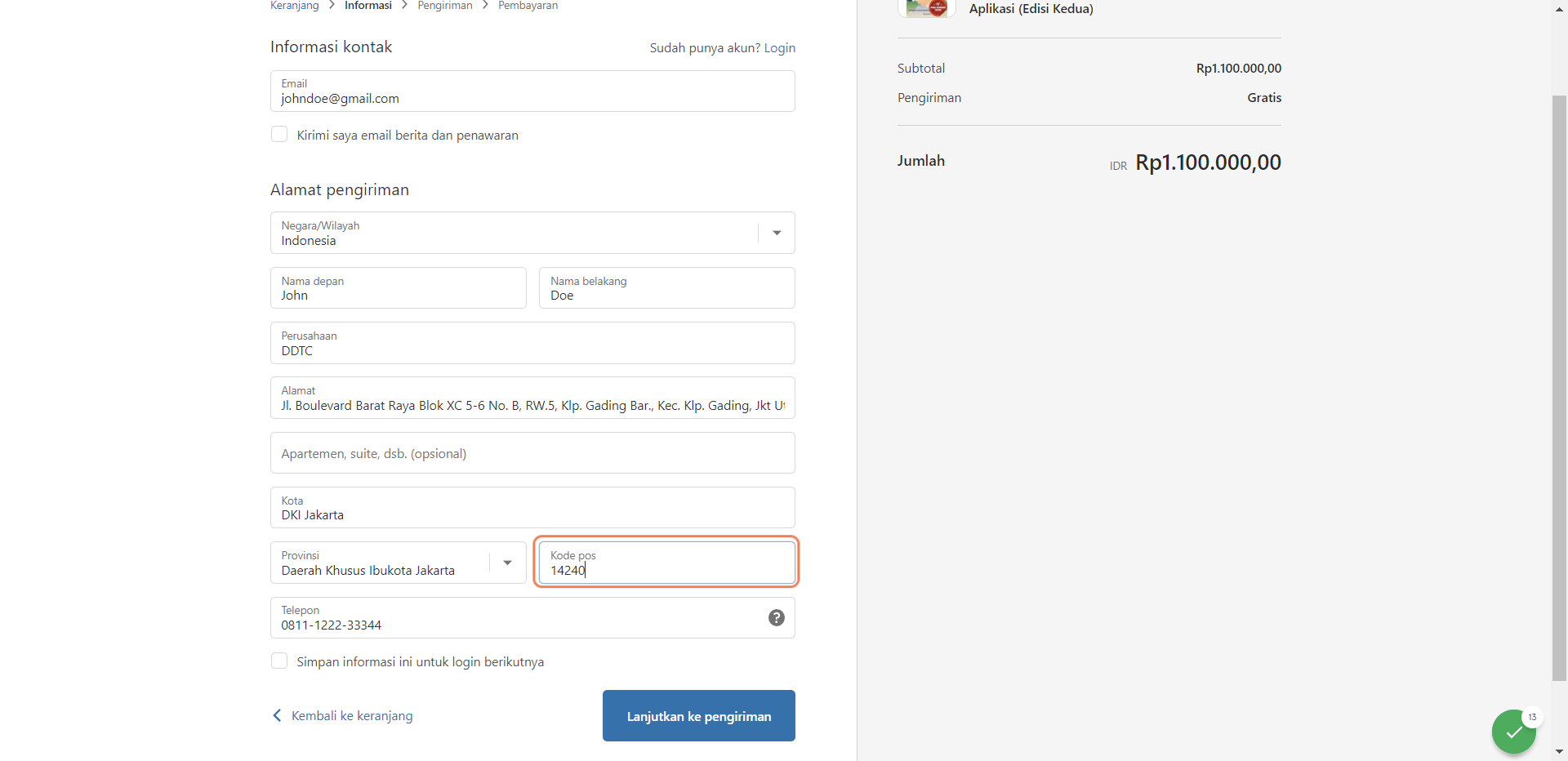Click the Telepon number field
This screenshot has width=1568, height=761.
click(x=532, y=618)
